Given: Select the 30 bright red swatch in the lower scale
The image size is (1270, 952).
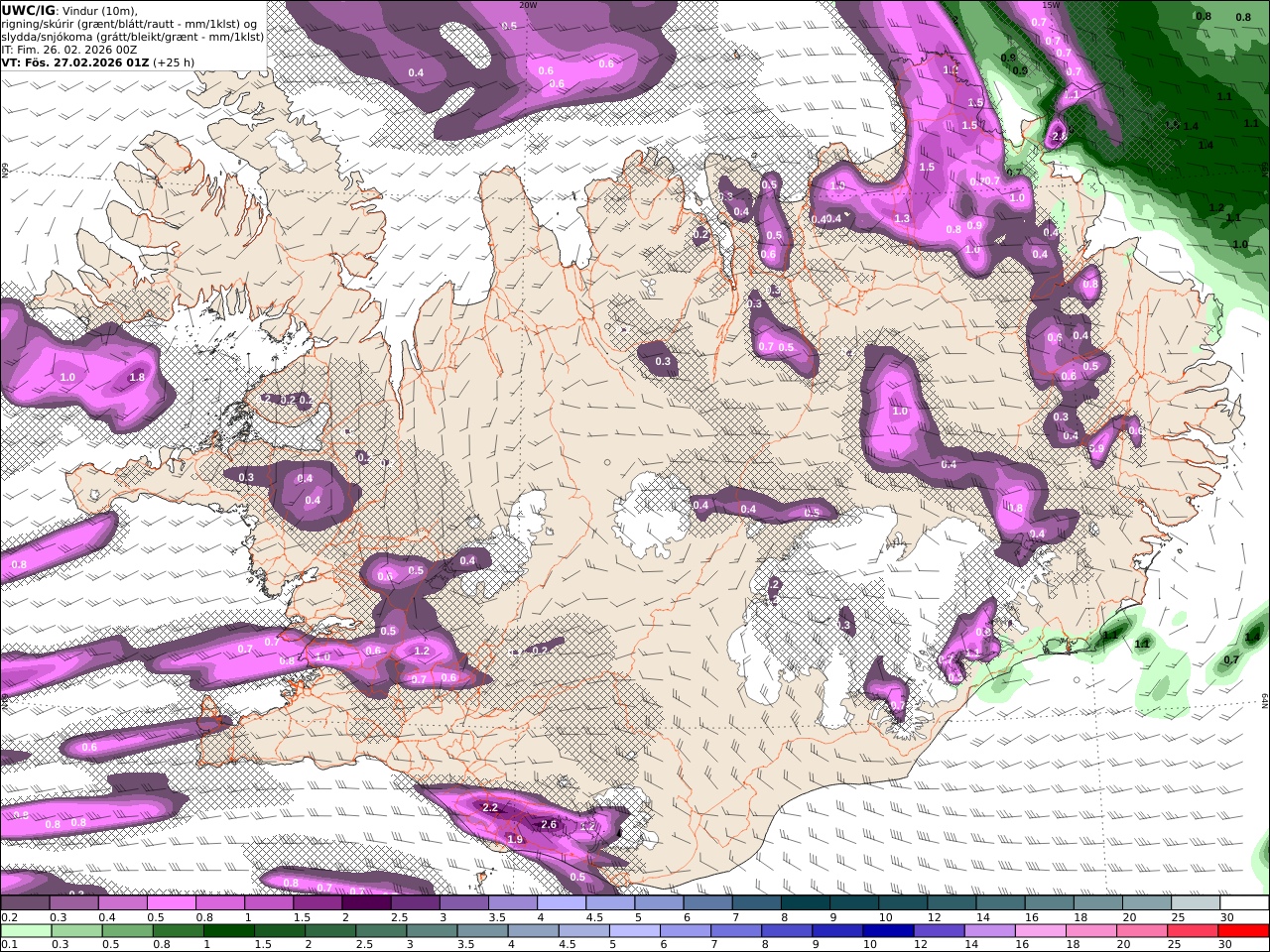Looking at the screenshot, I should coord(1243,931).
